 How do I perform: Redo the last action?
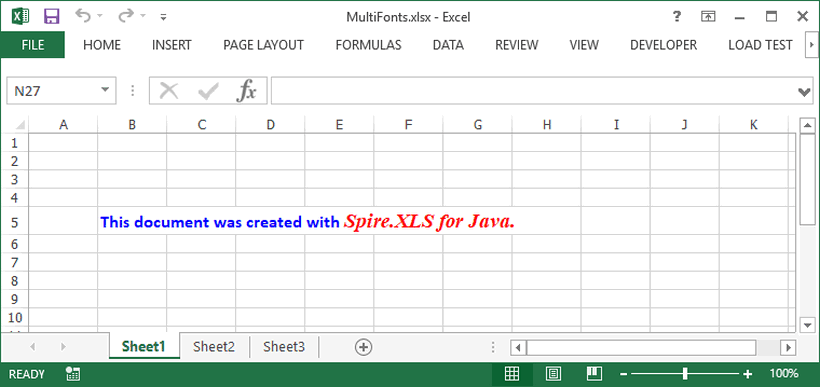point(126,16)
